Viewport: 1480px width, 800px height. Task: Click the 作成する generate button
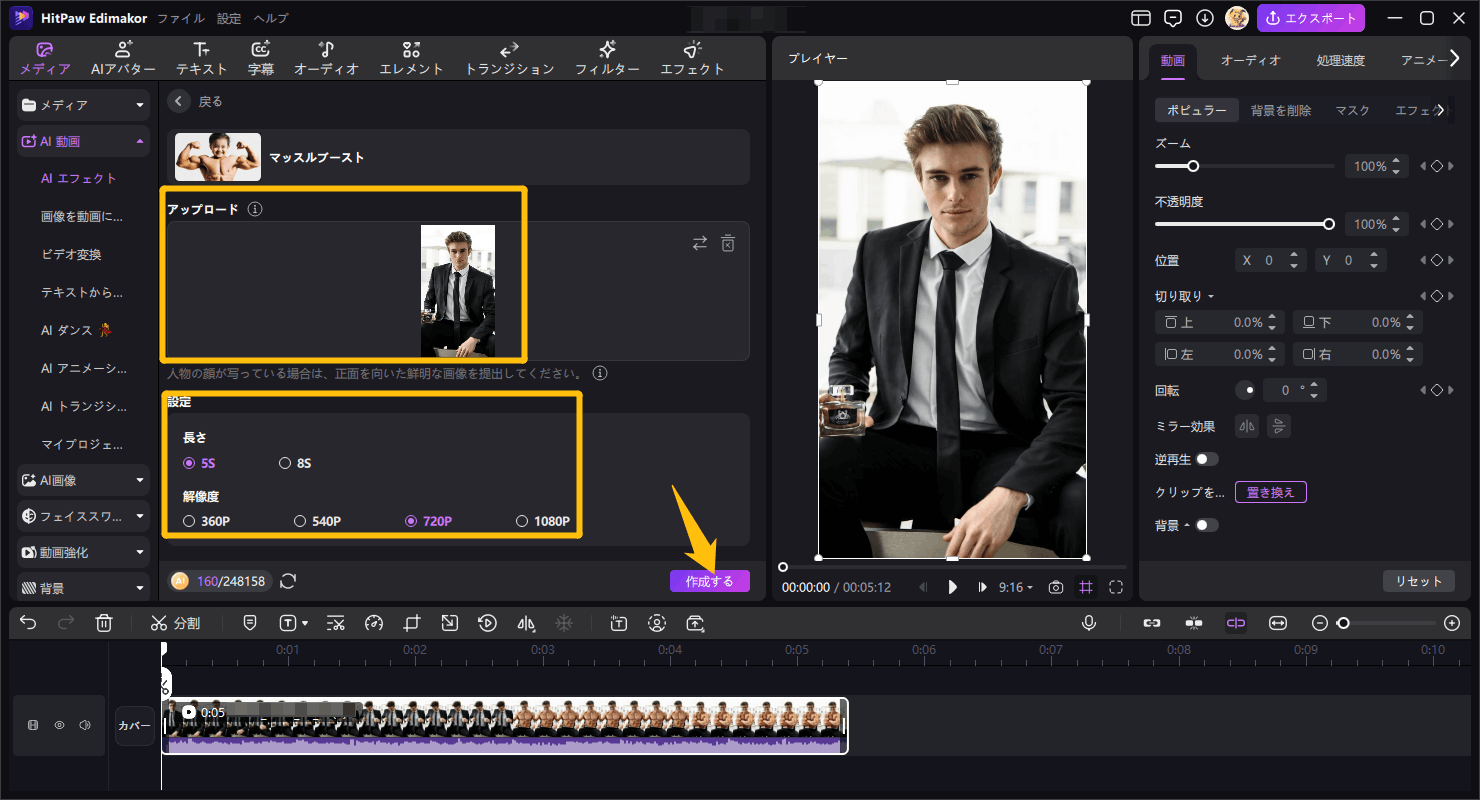[x=709, y=581]
